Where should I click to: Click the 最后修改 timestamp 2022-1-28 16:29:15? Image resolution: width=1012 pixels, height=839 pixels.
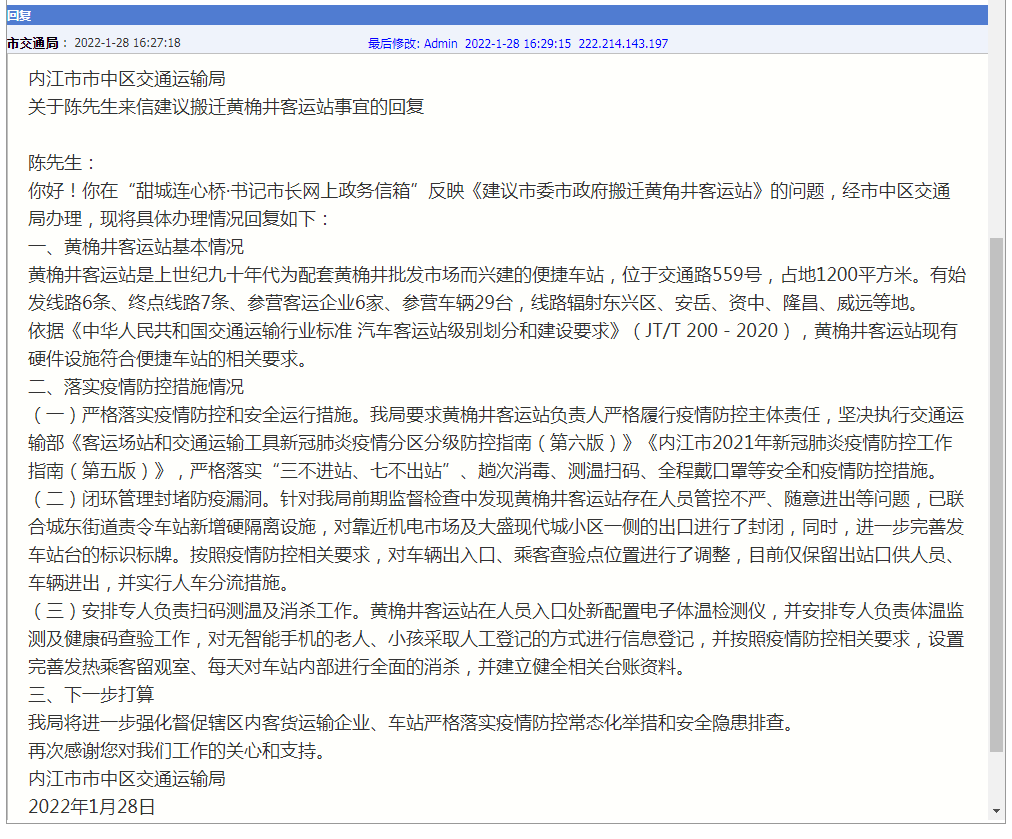[517, 43]
